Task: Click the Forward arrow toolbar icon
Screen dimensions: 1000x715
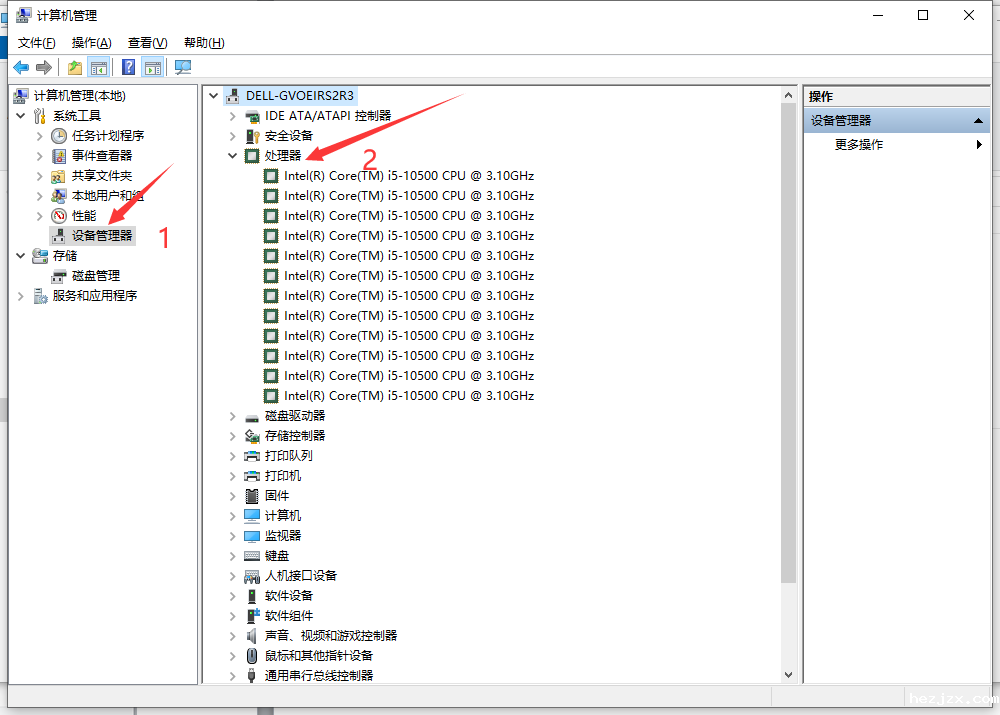Action: tap(43, 67)
